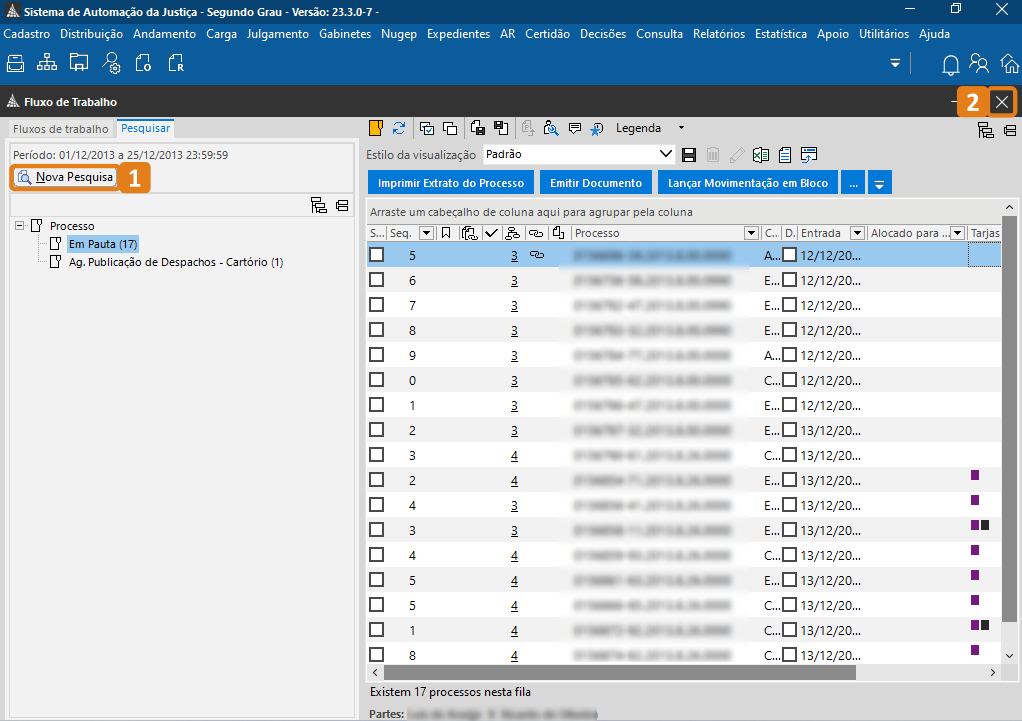Select checkbox of first highlighted row
The height and width of the screenshot is (721, 1022).
tap(377, 254)
